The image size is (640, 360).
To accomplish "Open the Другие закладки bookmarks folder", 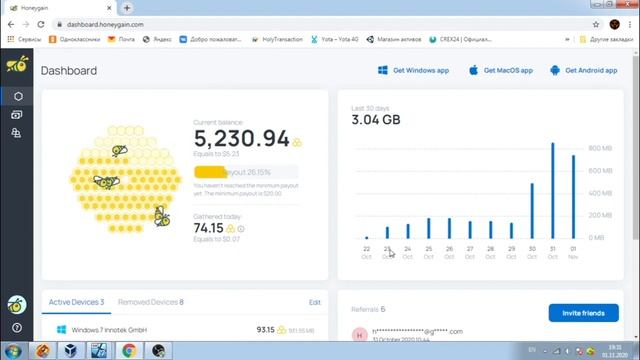I will [606, 39].
